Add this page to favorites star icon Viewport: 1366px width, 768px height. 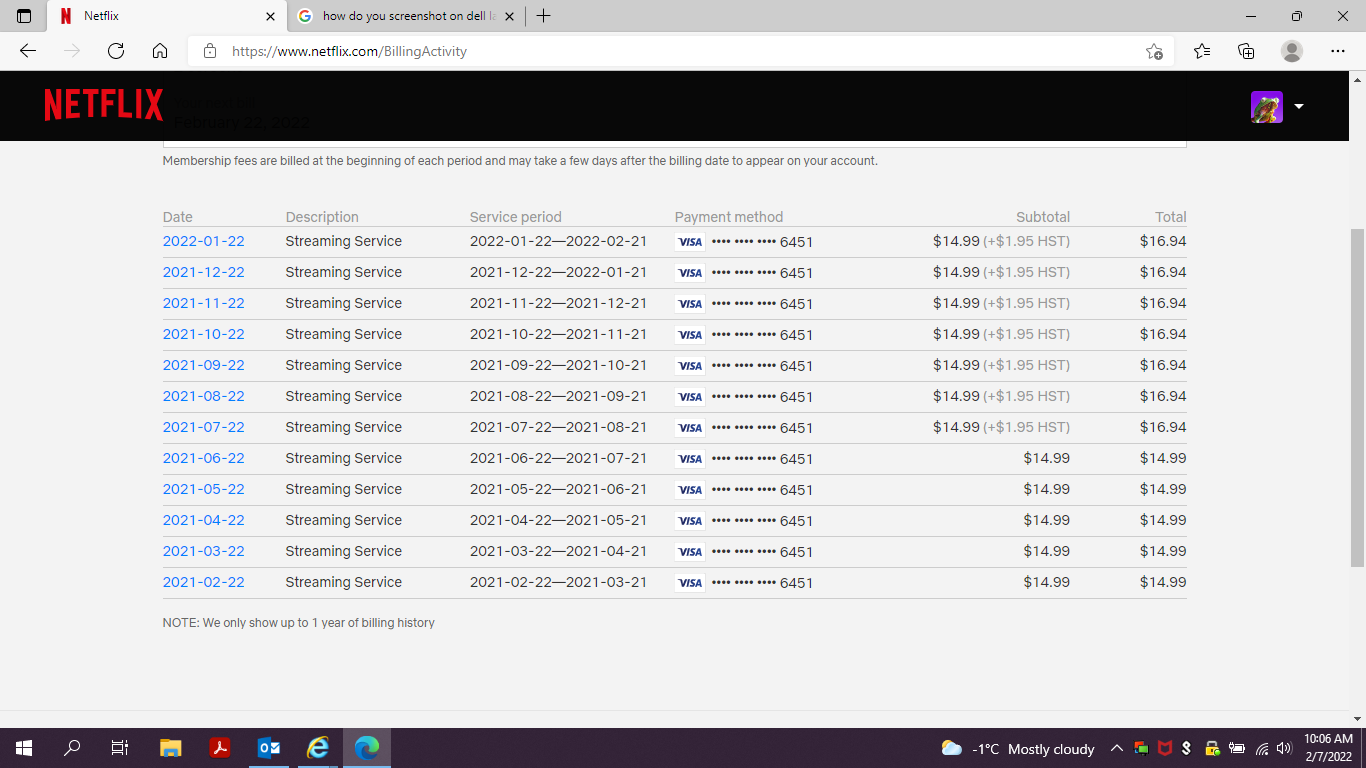[1154, 51]
